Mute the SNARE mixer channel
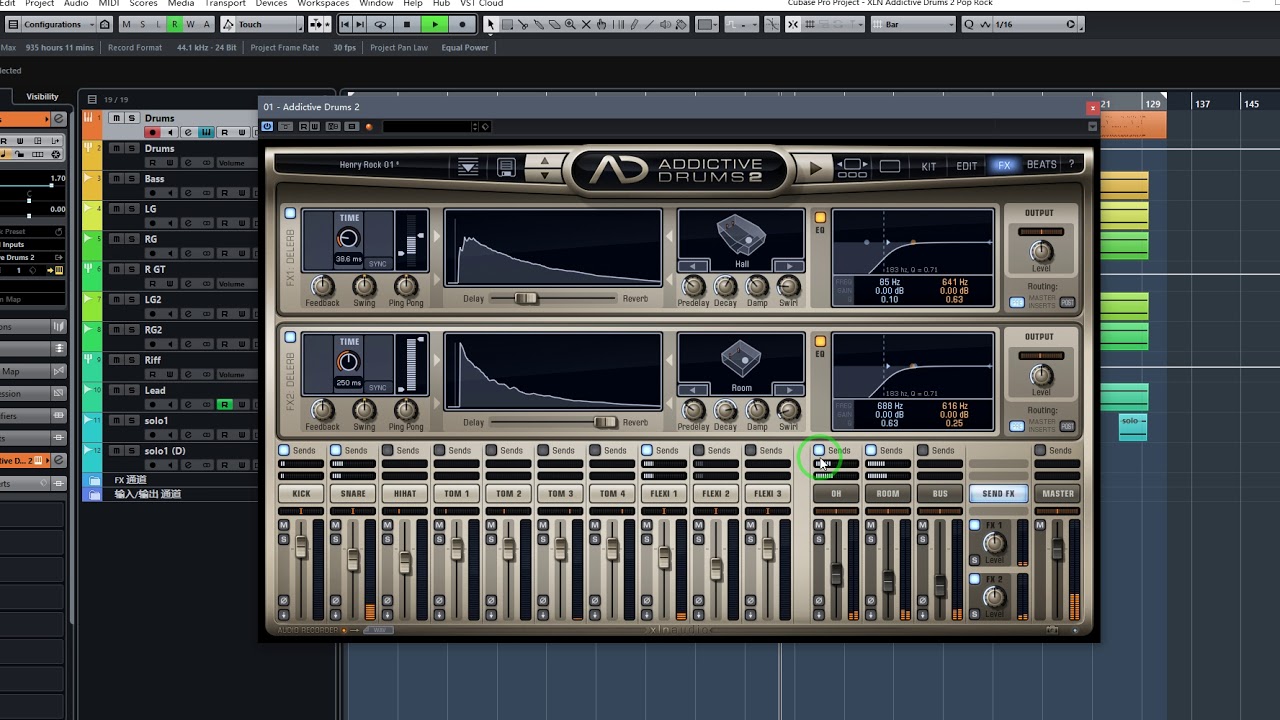This screenshot has height=720, width=1280. click(x=336, y=526)
